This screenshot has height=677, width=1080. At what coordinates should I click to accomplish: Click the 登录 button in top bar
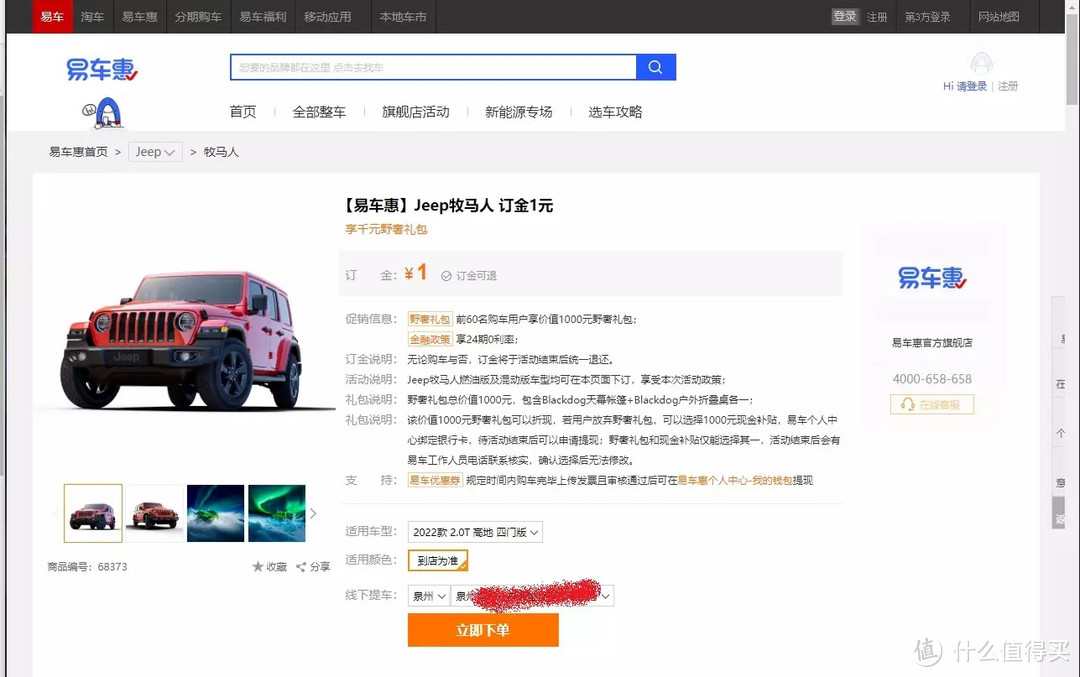tap(845, 17)
